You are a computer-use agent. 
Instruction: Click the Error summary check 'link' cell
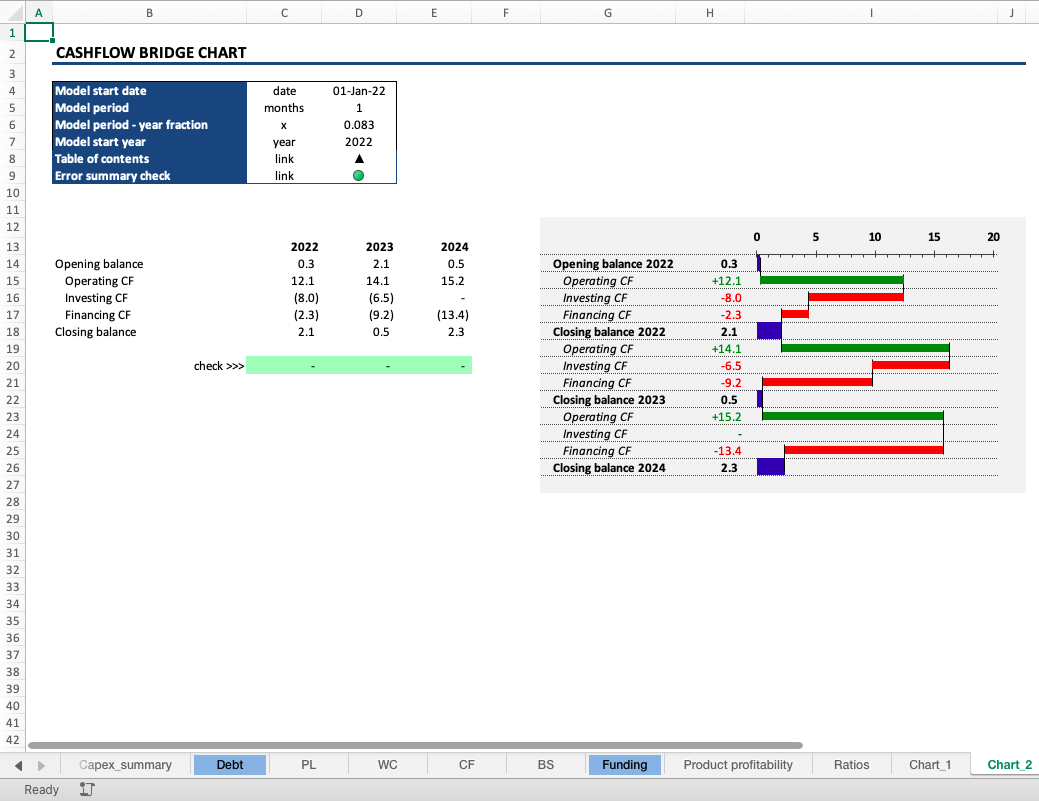[284, 176]
